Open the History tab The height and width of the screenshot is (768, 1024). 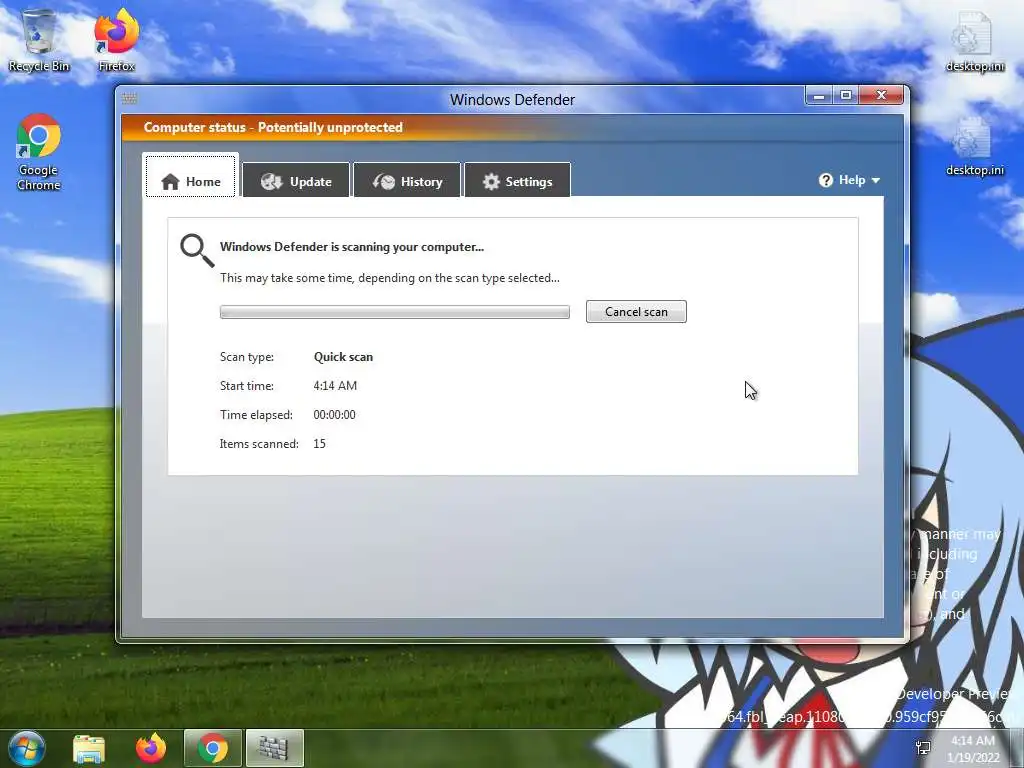pos(407,180)
